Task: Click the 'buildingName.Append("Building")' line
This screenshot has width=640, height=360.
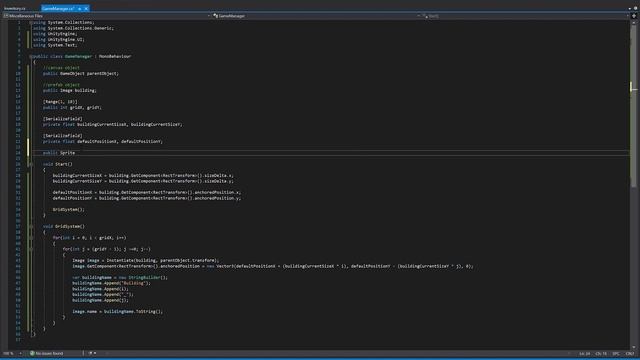Action: tap(111, 283)
